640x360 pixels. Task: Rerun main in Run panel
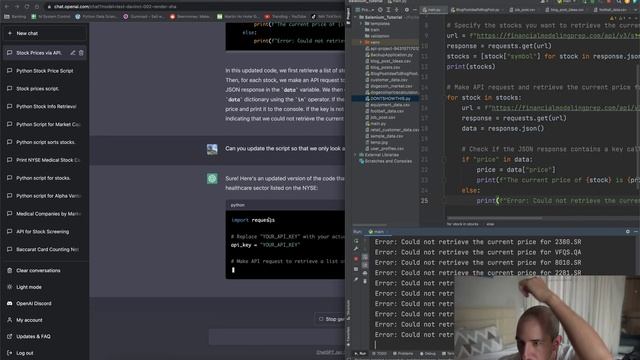tap(356, 241)
